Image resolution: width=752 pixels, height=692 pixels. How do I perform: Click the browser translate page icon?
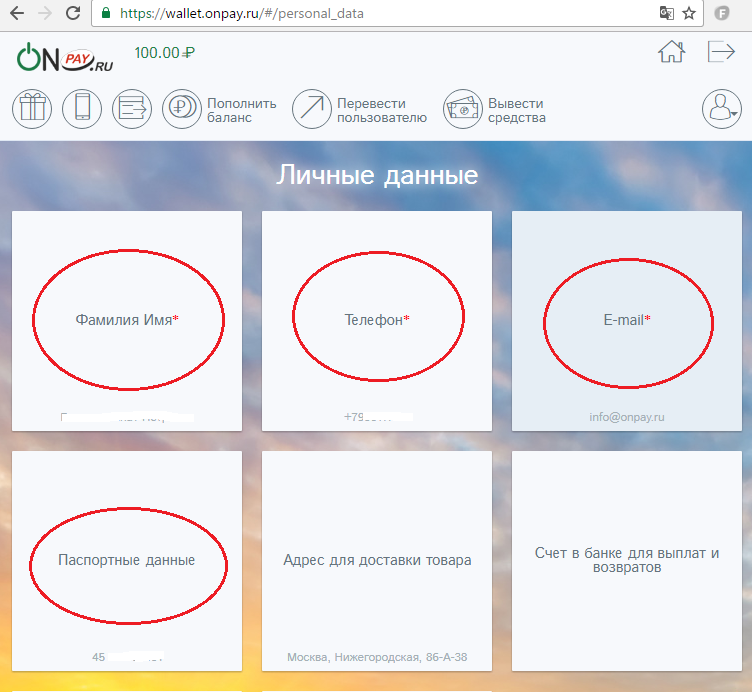[x=667, y=14]
